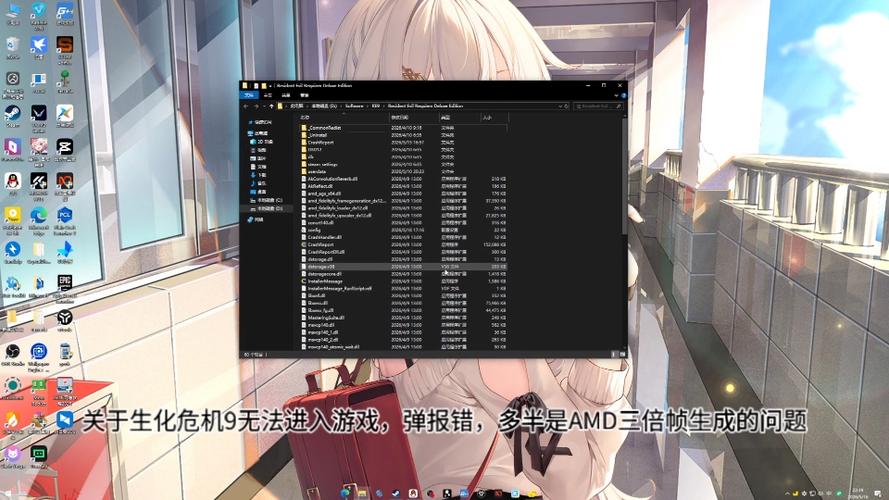Select 本地磁盘 (D:) in the sidebar
The width and height of the screenshot is (889, 500).
266,209
